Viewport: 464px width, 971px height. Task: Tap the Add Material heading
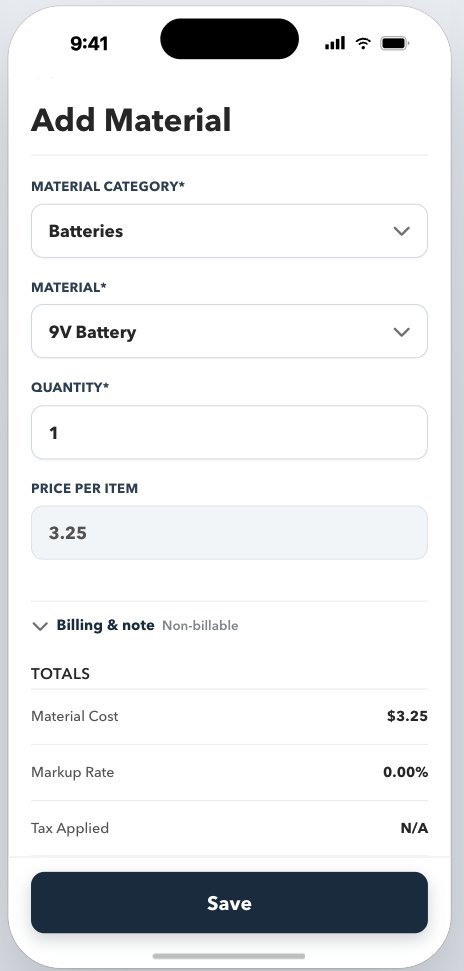[x=131, y=120]
